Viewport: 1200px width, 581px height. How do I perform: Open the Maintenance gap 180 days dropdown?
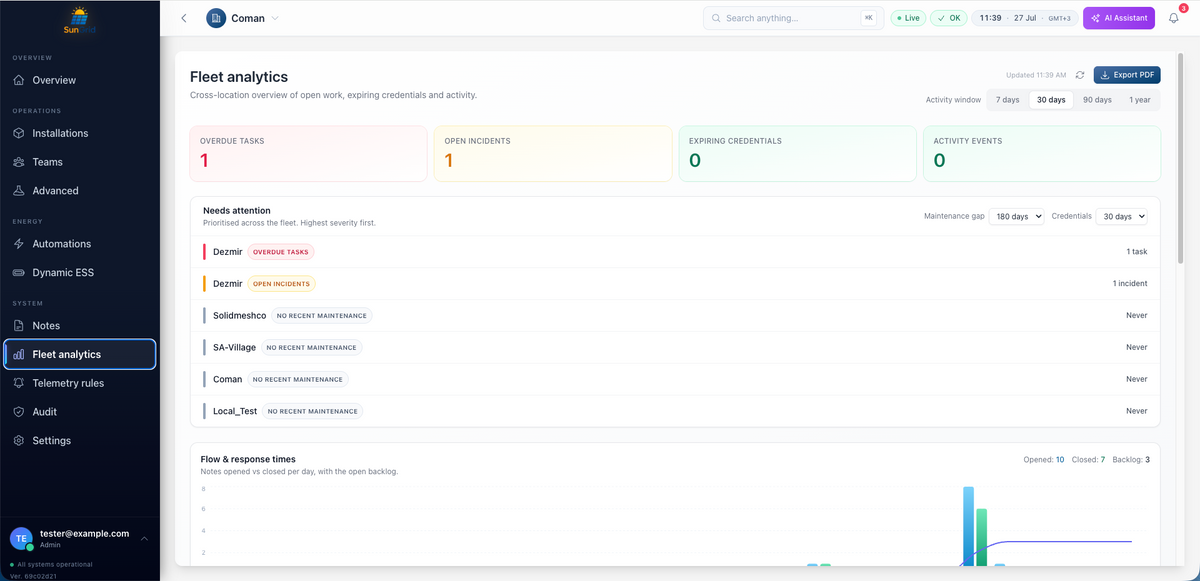coord(1016,216)
